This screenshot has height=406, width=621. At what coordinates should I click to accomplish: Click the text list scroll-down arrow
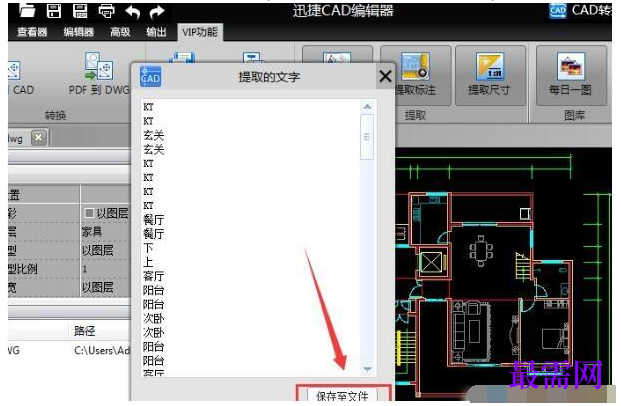[367, 369]
